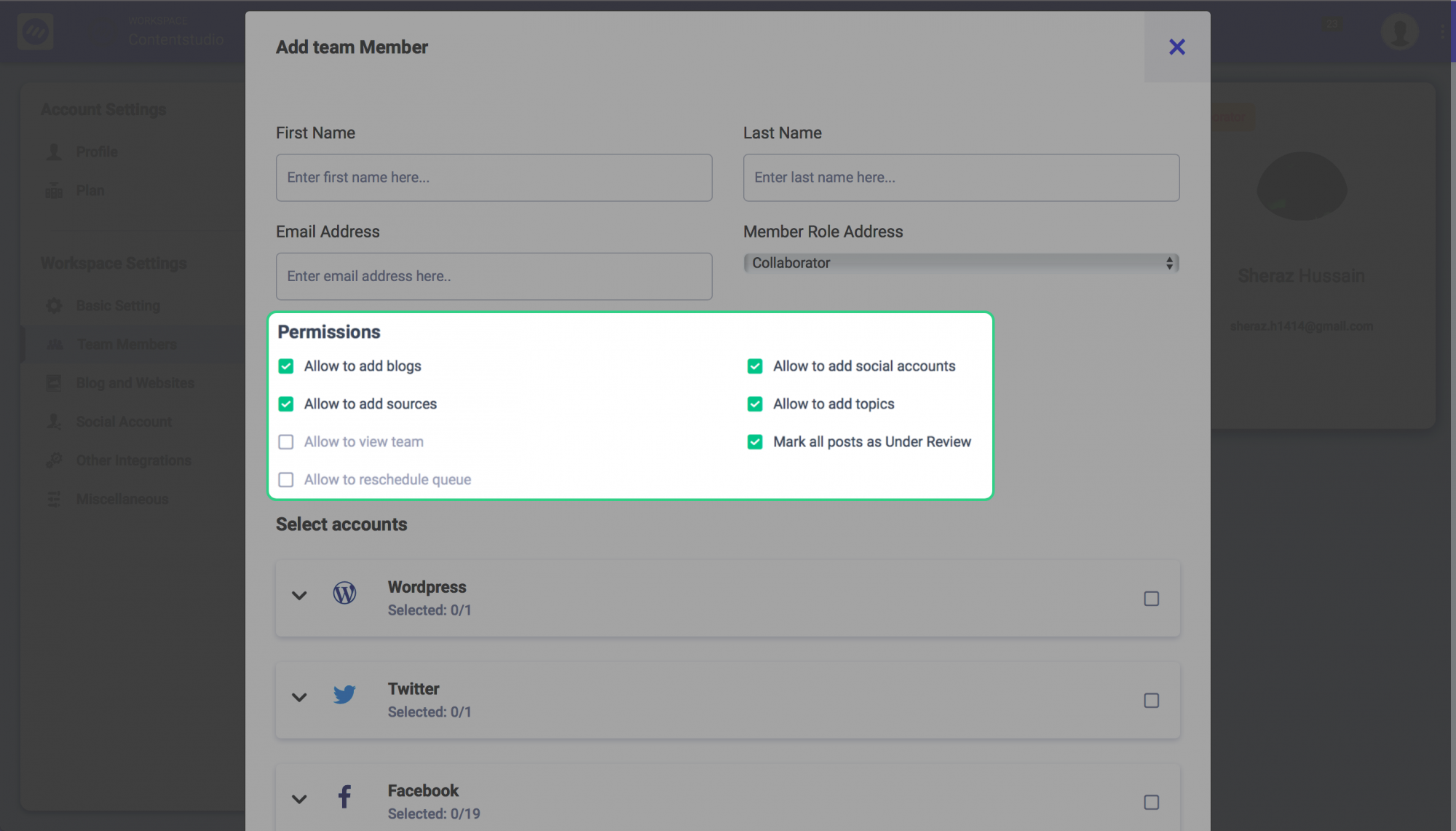This screenshot has height=831, width=1456.
Task: Open the Member Role Address dropdown
Action: point(960,263)
